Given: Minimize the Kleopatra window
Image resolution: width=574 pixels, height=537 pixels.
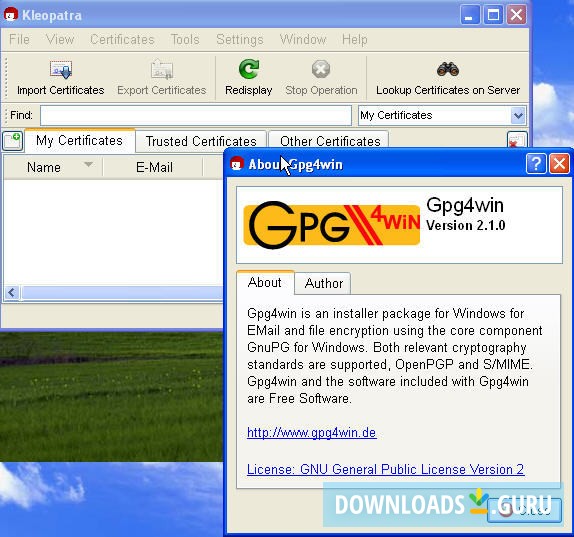Looking at the screenshot, I should point(470,15).
